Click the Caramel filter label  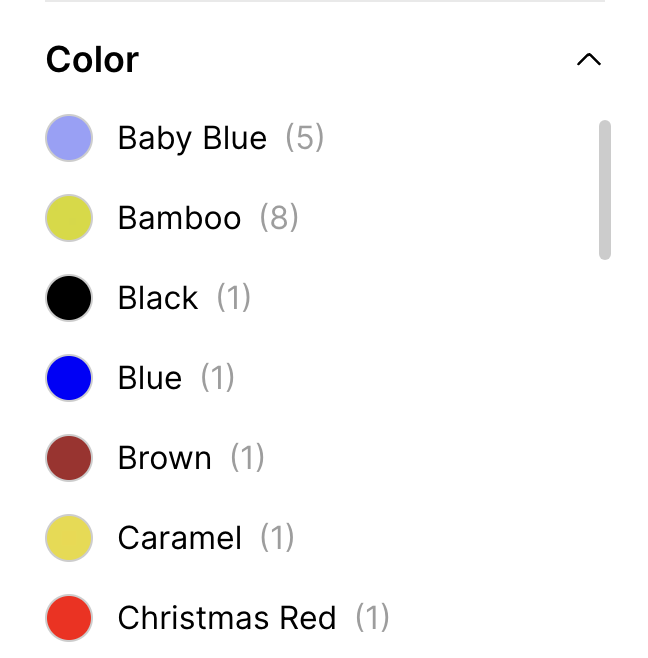pos(180,538)
